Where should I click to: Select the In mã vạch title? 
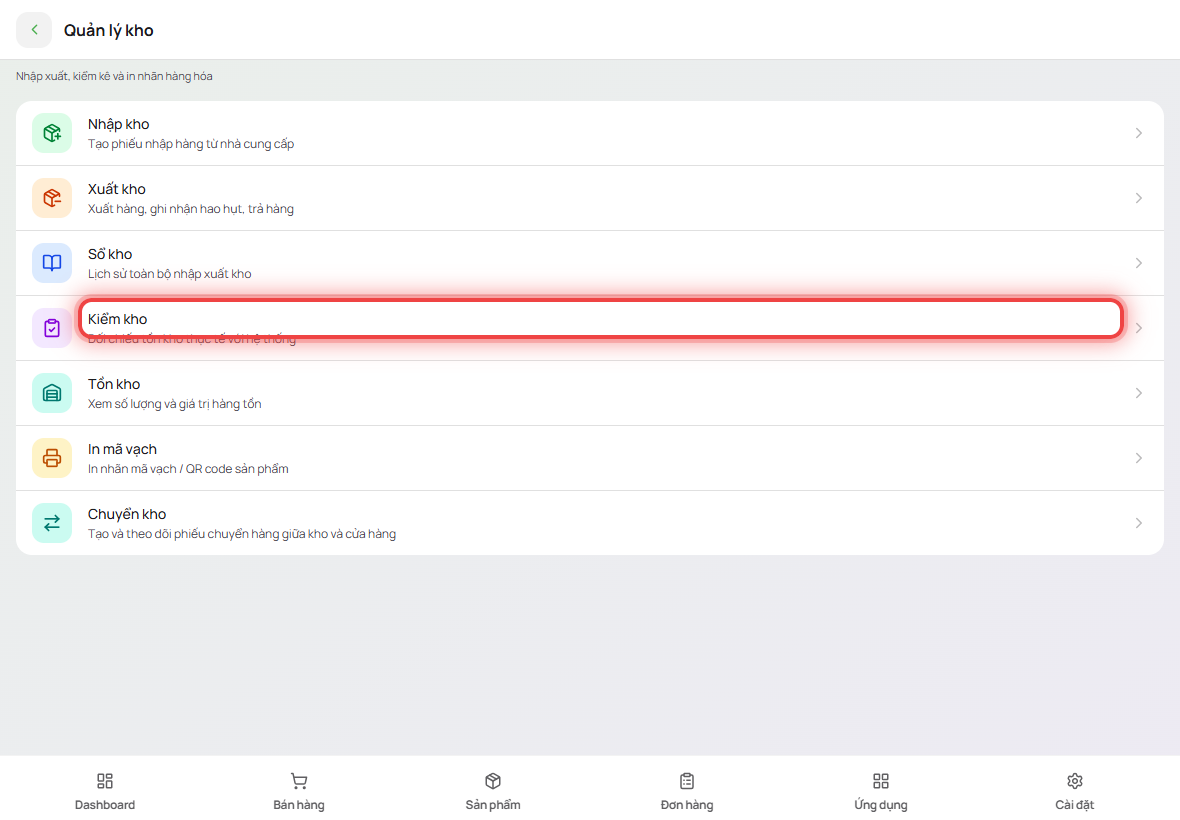click(123, 450)
